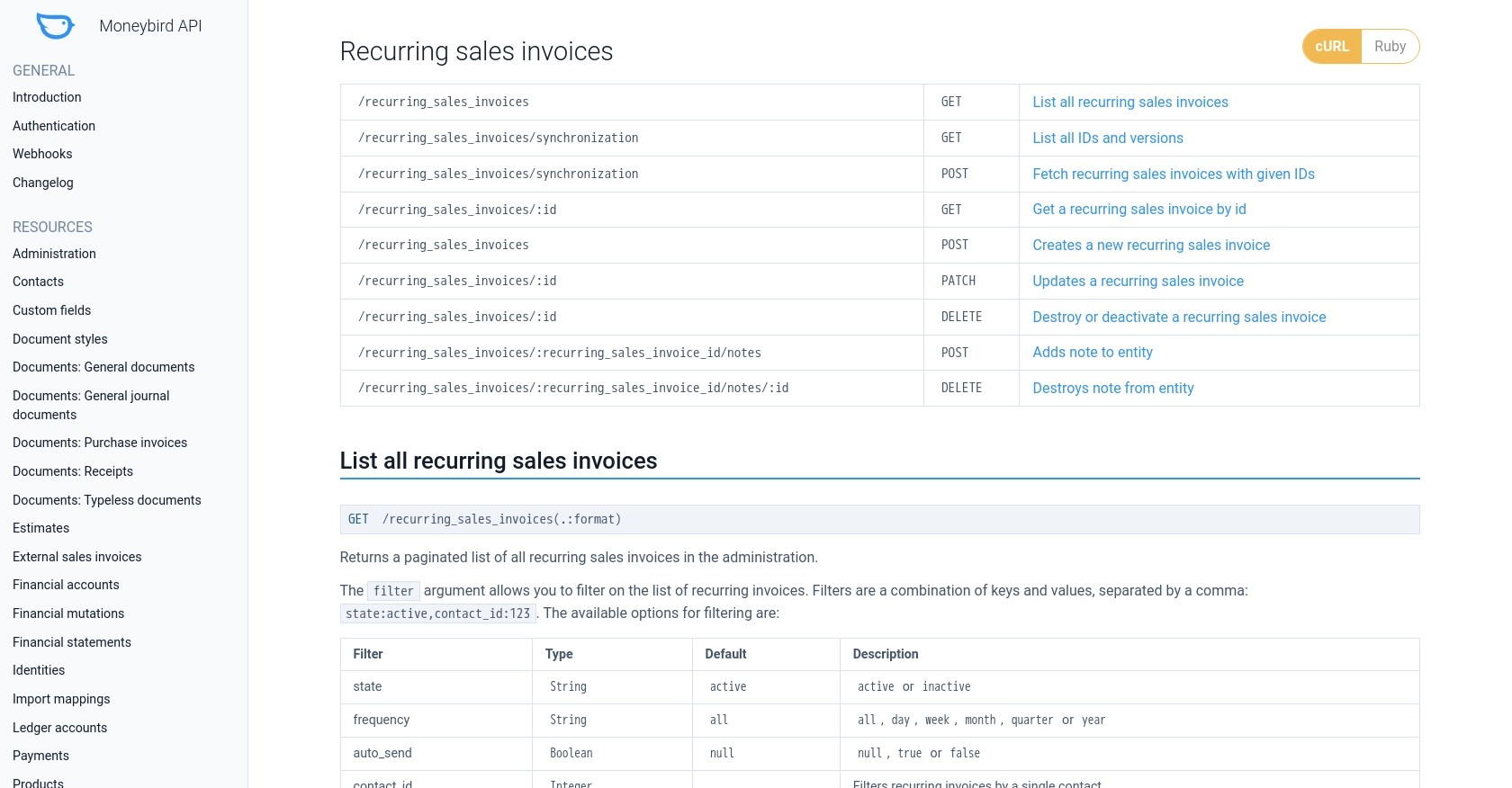Open Documents: Purchase invoices
The image size is (1512, 788).
[100, 443]
